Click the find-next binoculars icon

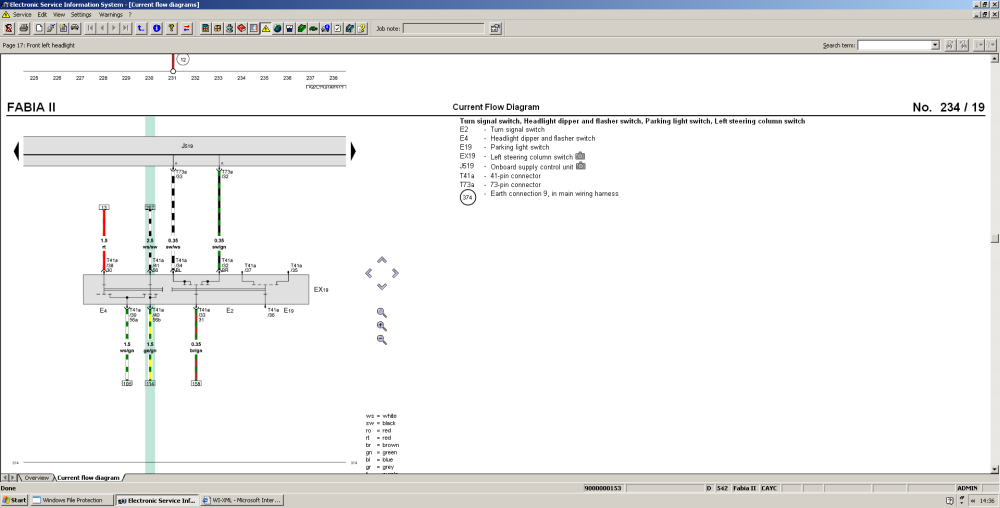[x=963, y=45]
